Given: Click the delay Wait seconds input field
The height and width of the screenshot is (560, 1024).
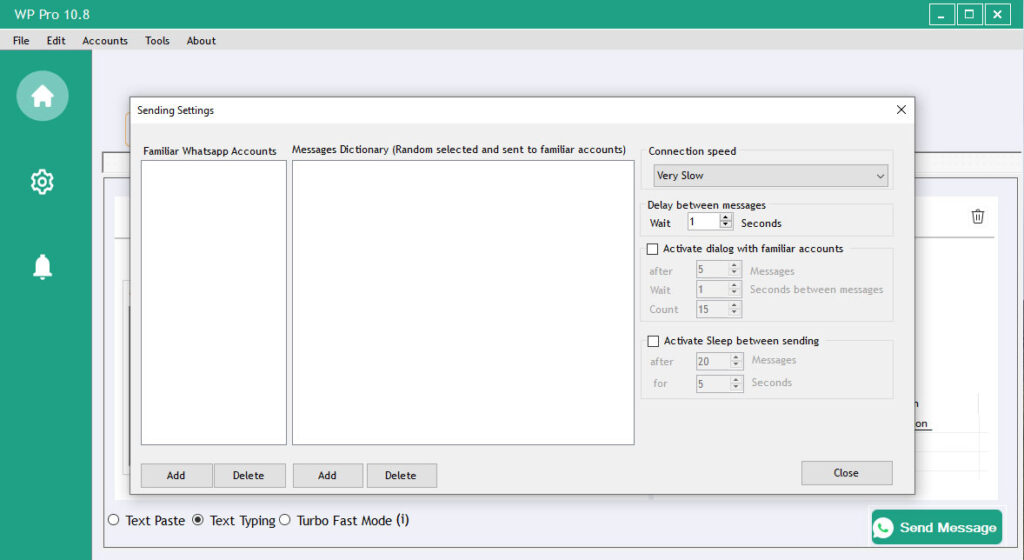Looking at the screenshot, I should tap(703, 222).
